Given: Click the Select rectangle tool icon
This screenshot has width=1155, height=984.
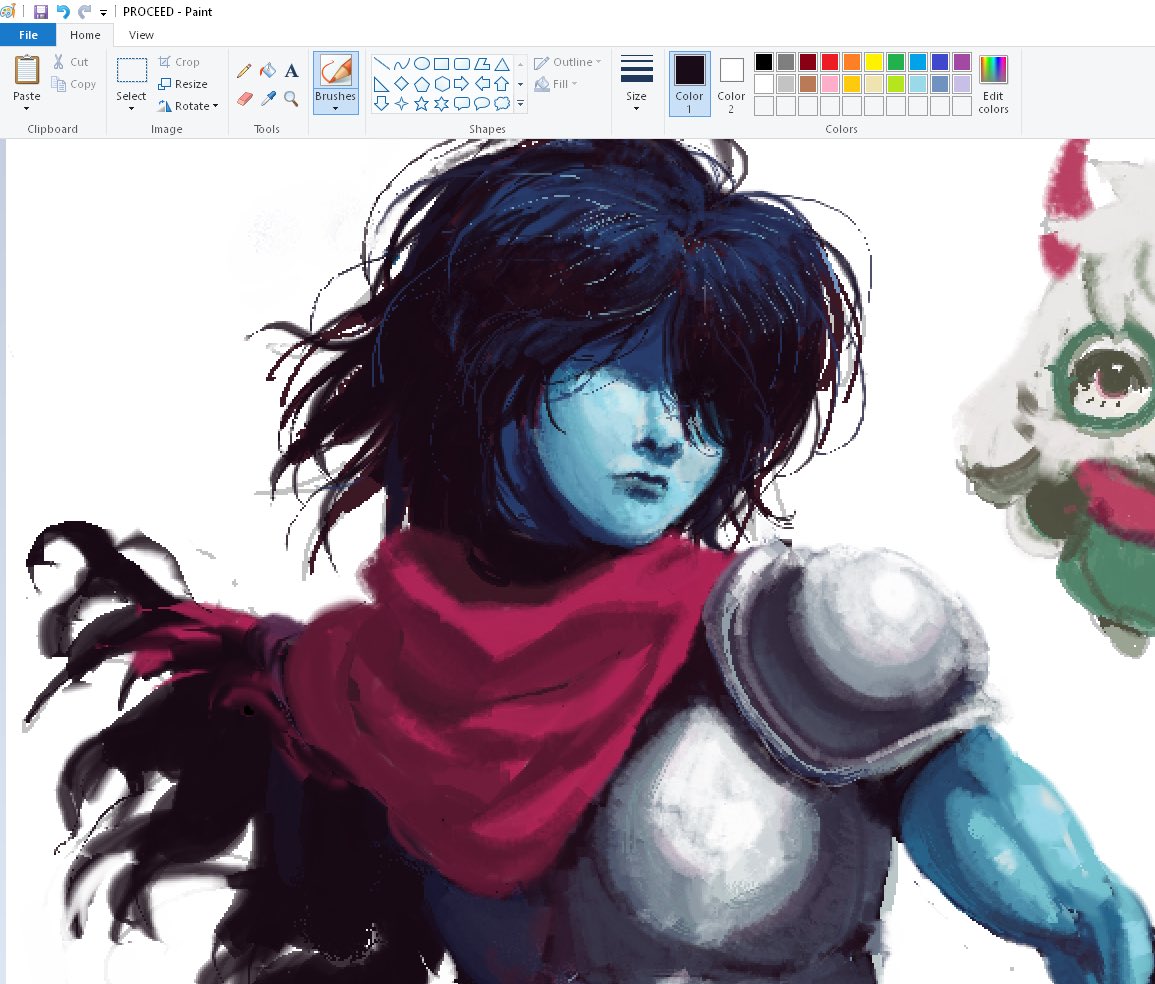Looking at the screenshot, I should pyautogui.click(x=132, y=71).
